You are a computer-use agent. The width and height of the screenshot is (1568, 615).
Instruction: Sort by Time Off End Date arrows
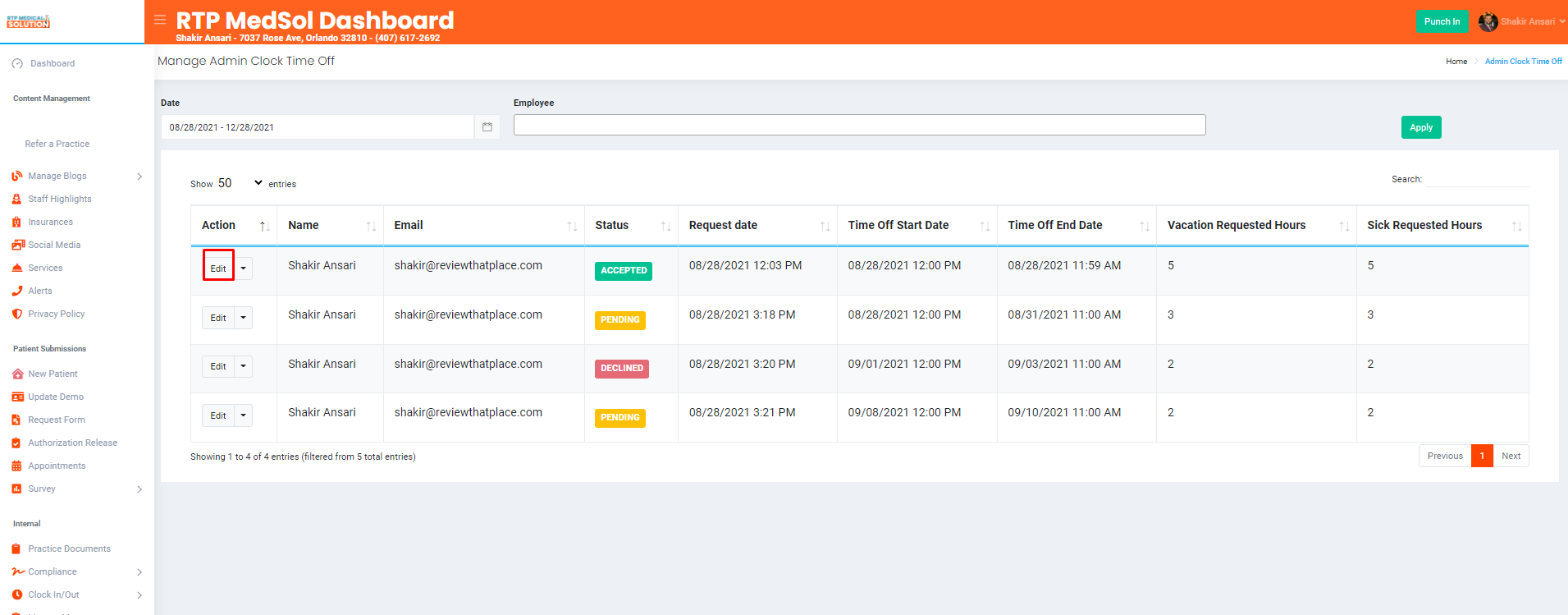[1144, 226]
